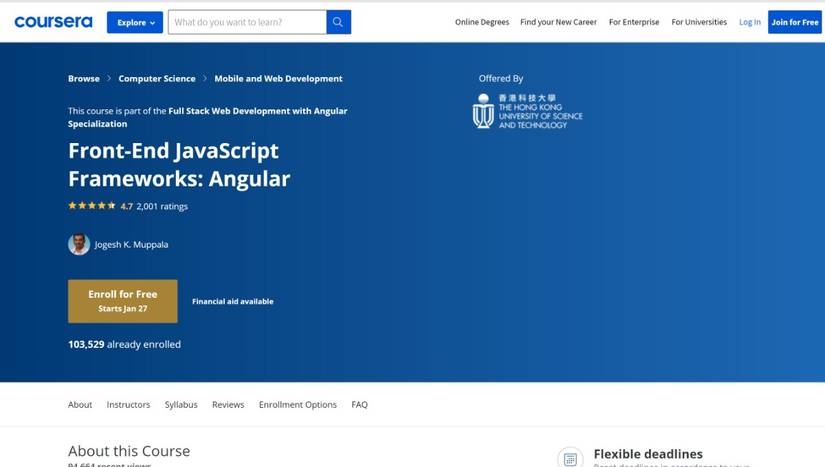Go to For Universities page
The image size is (825, 467).
(699, 22)
